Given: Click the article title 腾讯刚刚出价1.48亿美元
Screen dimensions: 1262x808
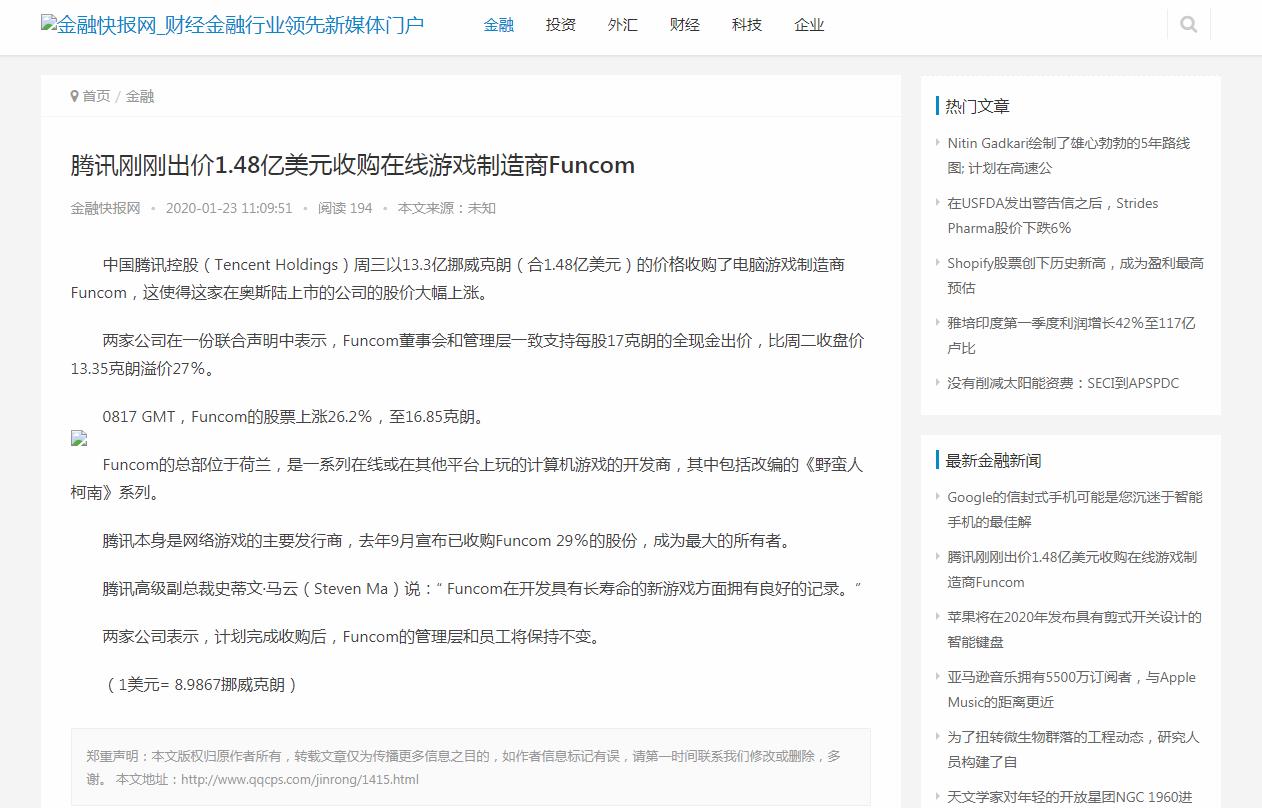Looking at the screenshot, I should (x=352, y=165).
